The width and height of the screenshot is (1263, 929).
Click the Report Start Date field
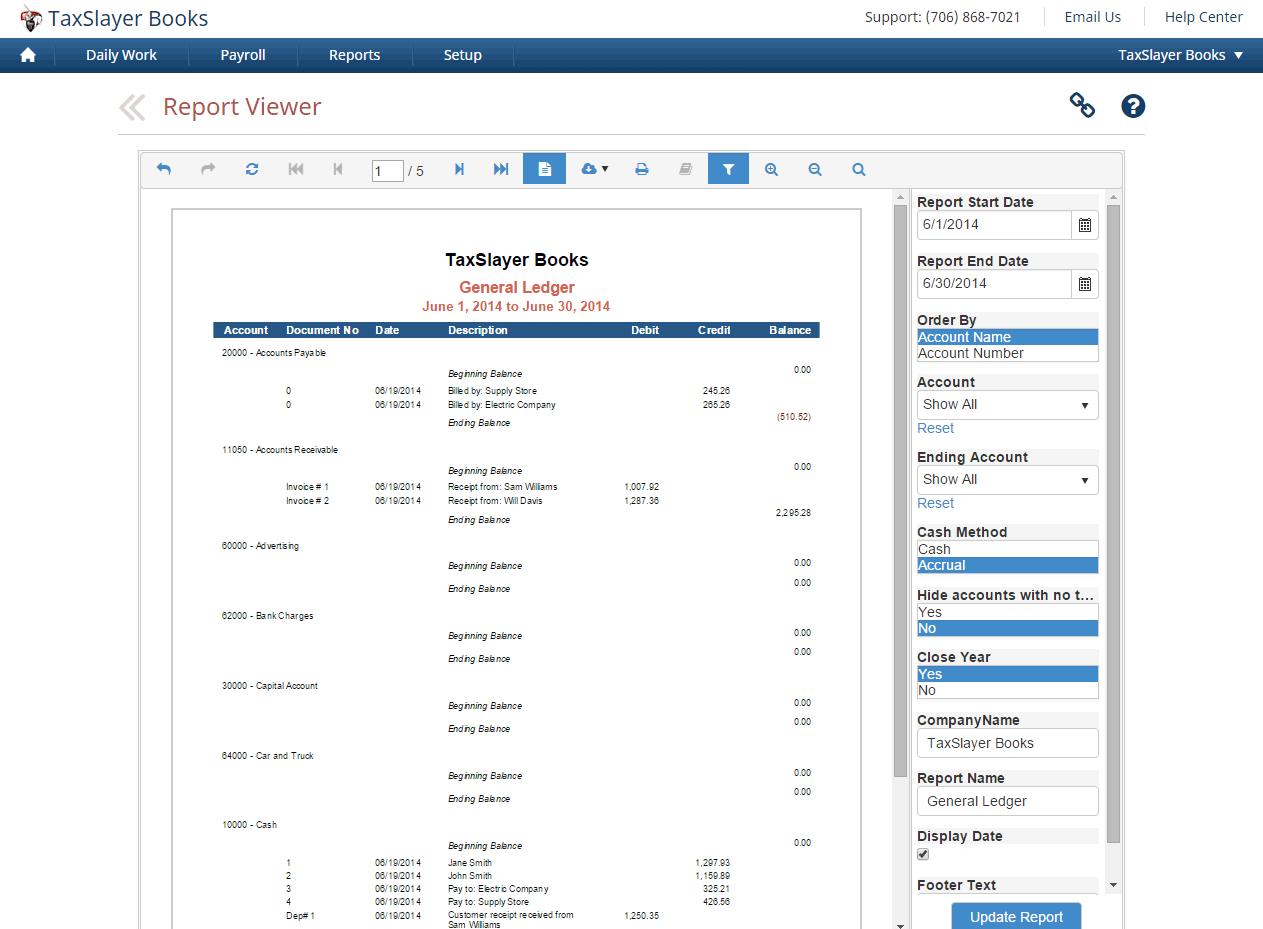(x=995, y=225)
